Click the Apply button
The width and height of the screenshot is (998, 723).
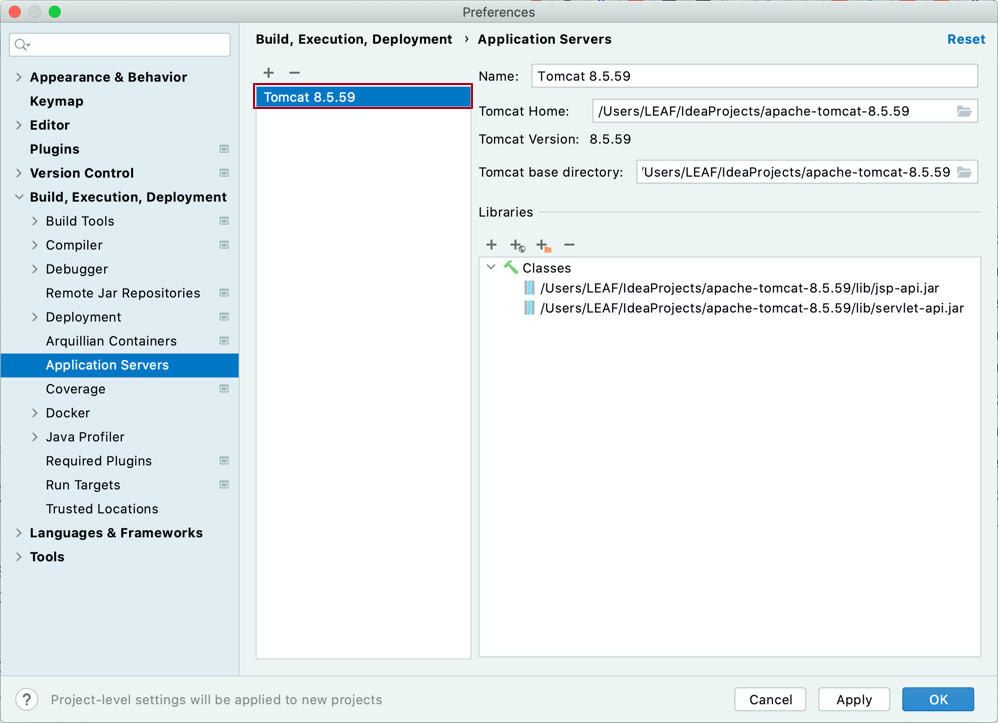click(x=854, y=699)
